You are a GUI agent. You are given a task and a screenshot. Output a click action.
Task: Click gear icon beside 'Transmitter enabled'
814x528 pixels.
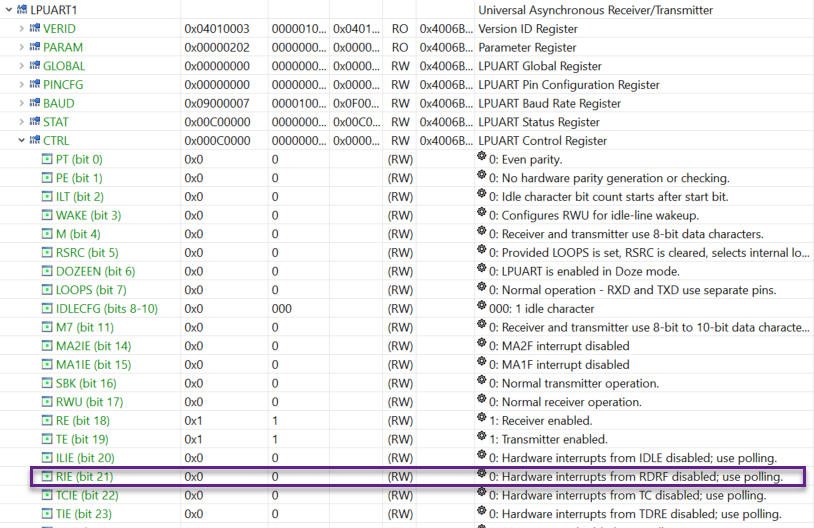tap(482, 436)
